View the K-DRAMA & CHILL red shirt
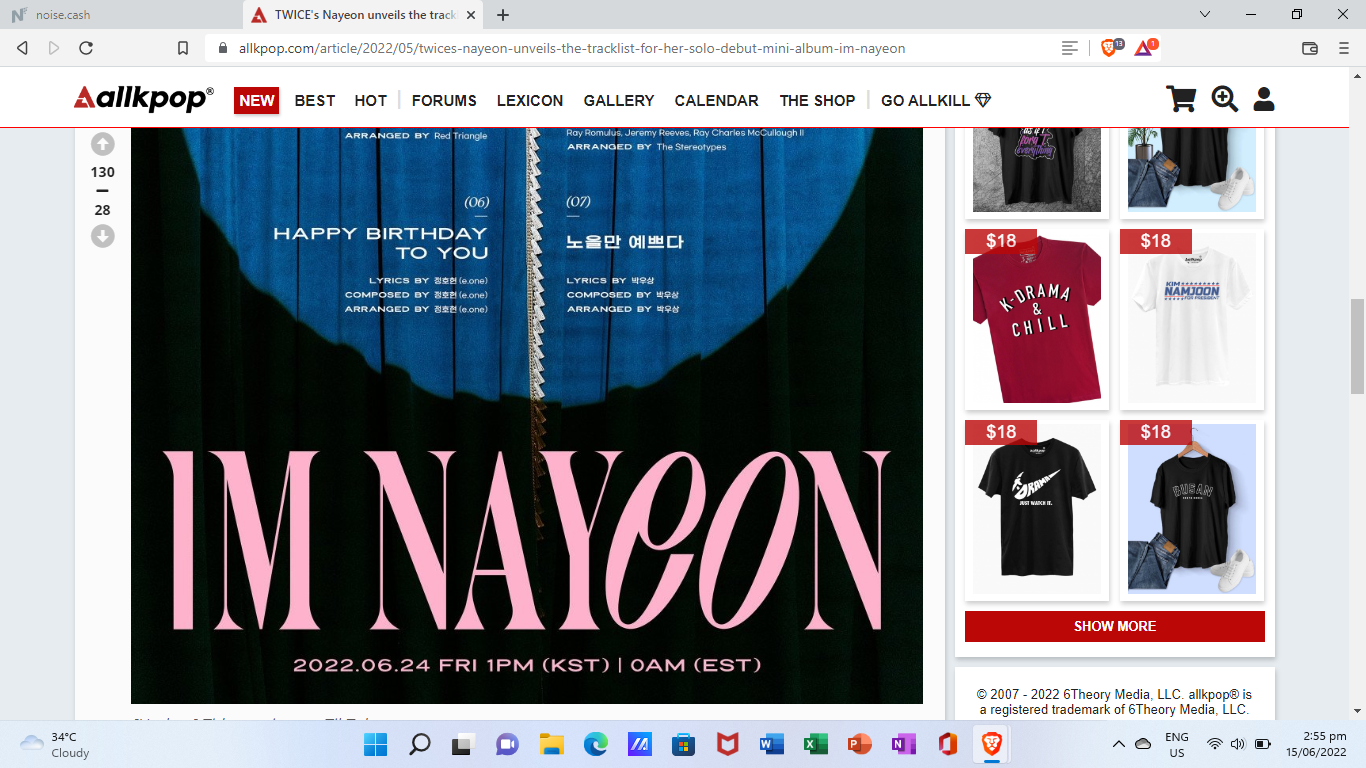The height and width of the screenshot is (768, 1366). (x=1037, y=320)
